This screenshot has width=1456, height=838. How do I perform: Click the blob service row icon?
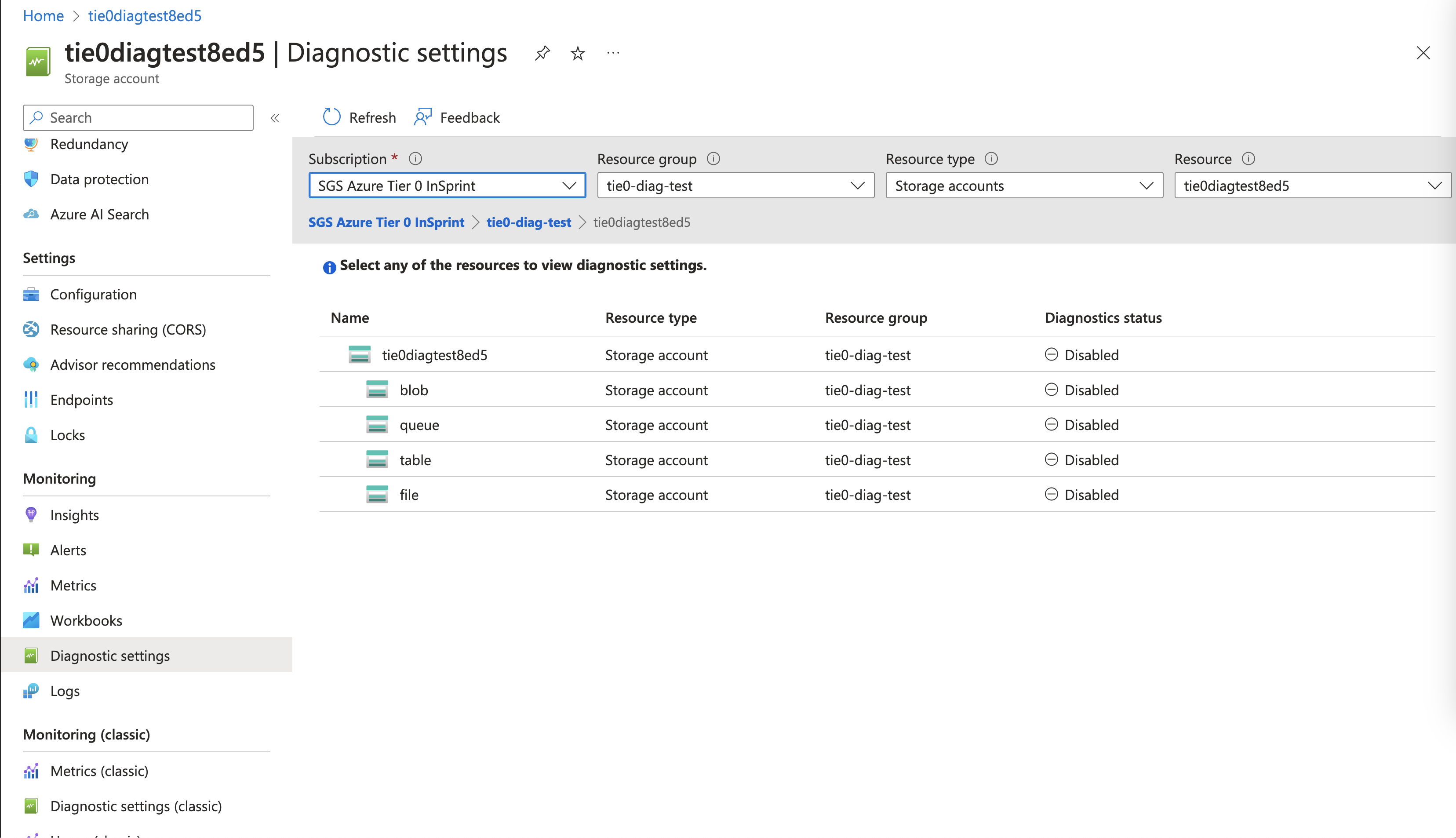(377, 390)
